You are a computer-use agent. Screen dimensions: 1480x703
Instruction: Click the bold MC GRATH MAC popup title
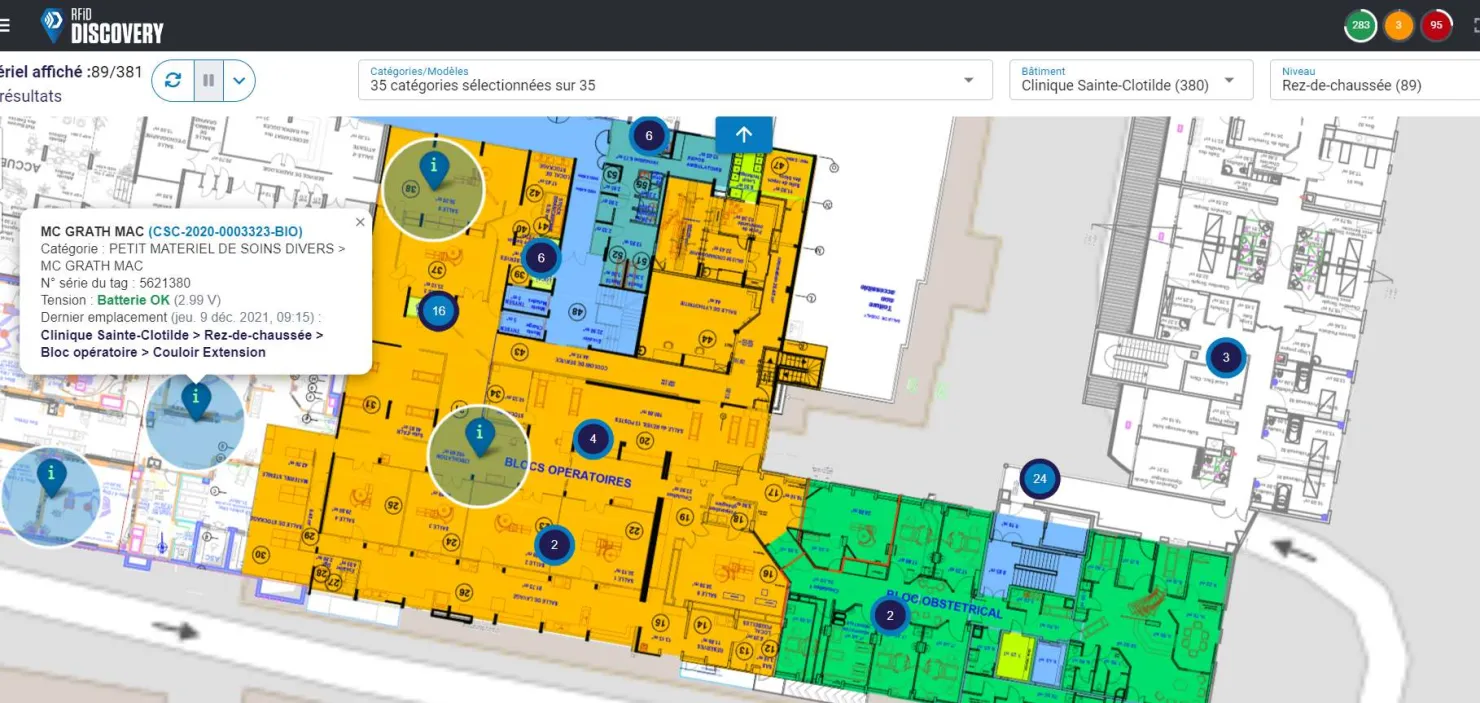pyautogui.click(x=92, y=232)
